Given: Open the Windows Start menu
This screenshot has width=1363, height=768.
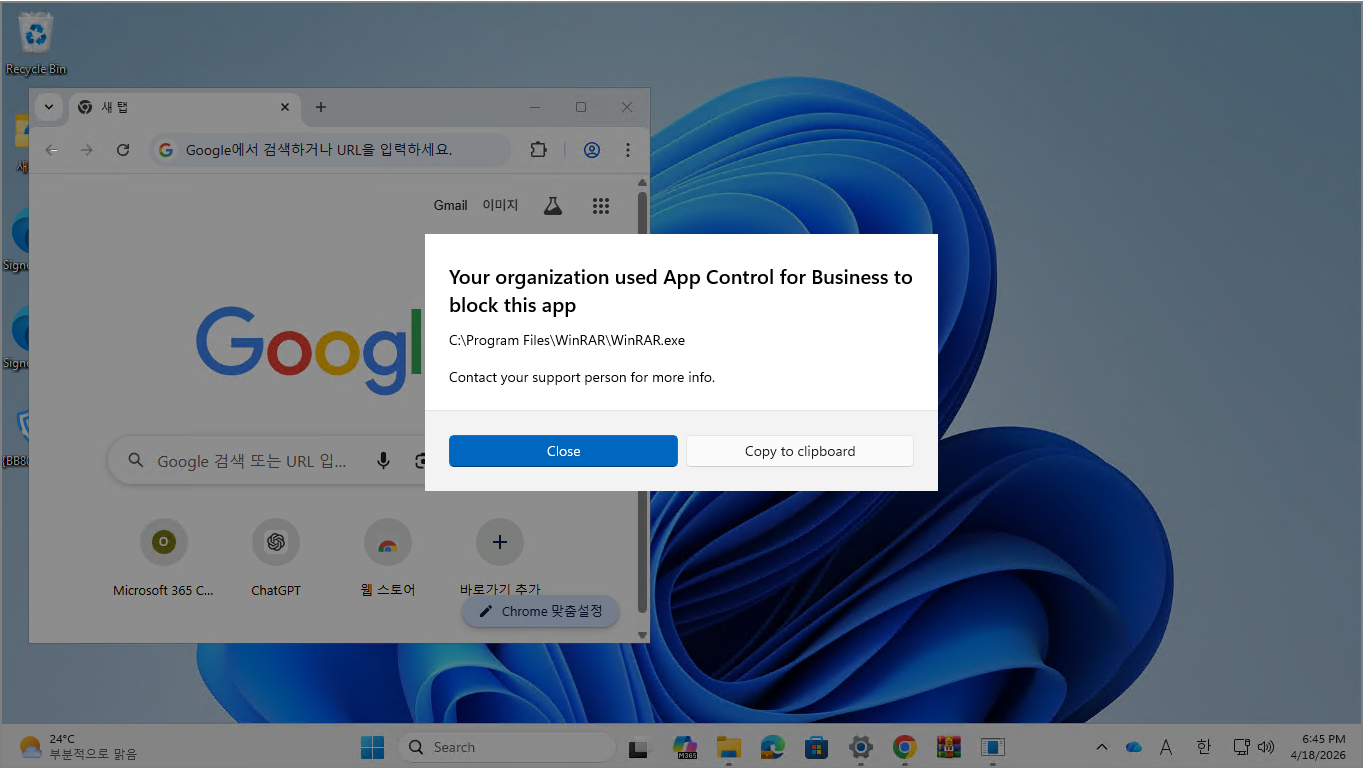Looking at the screenshot, I should click(372, 747).
